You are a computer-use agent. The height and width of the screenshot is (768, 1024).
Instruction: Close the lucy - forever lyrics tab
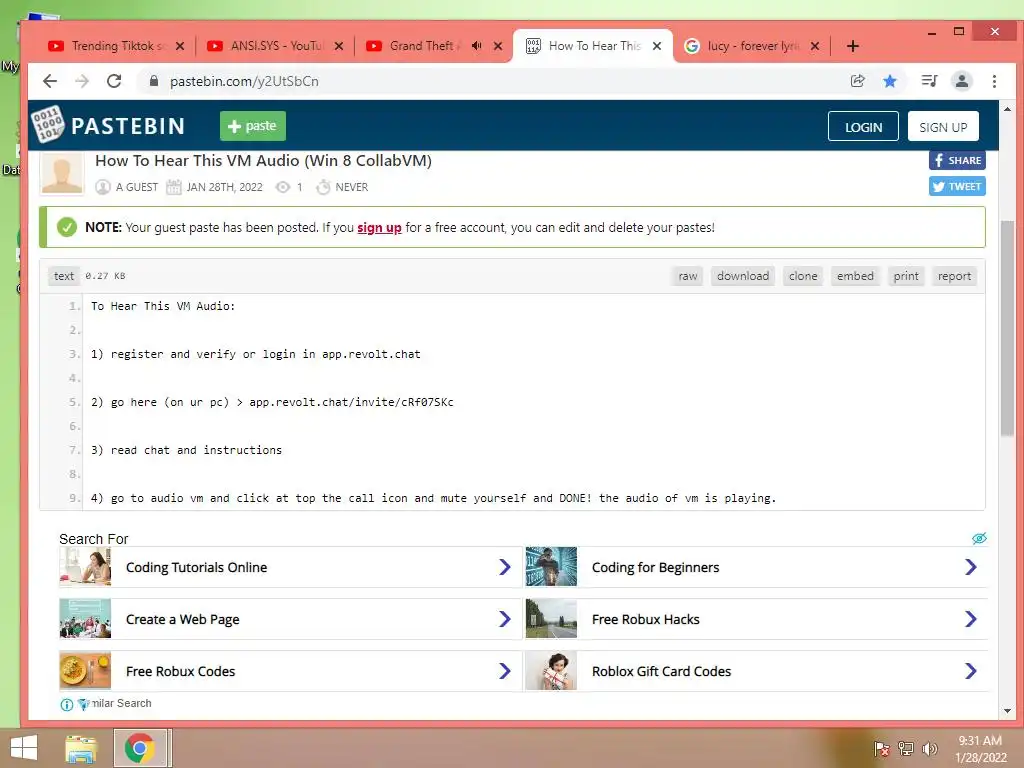[814, 46]
